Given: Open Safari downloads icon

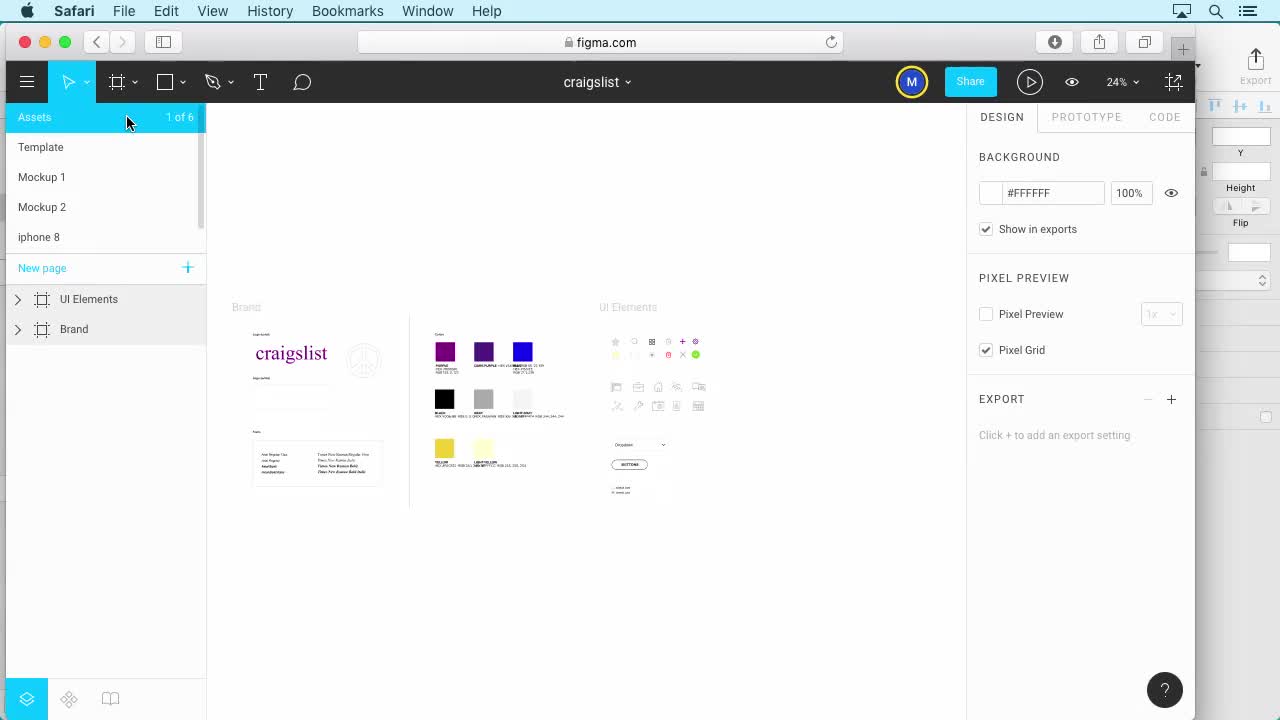Looking at the screenshot, I should click(1054, 42).
